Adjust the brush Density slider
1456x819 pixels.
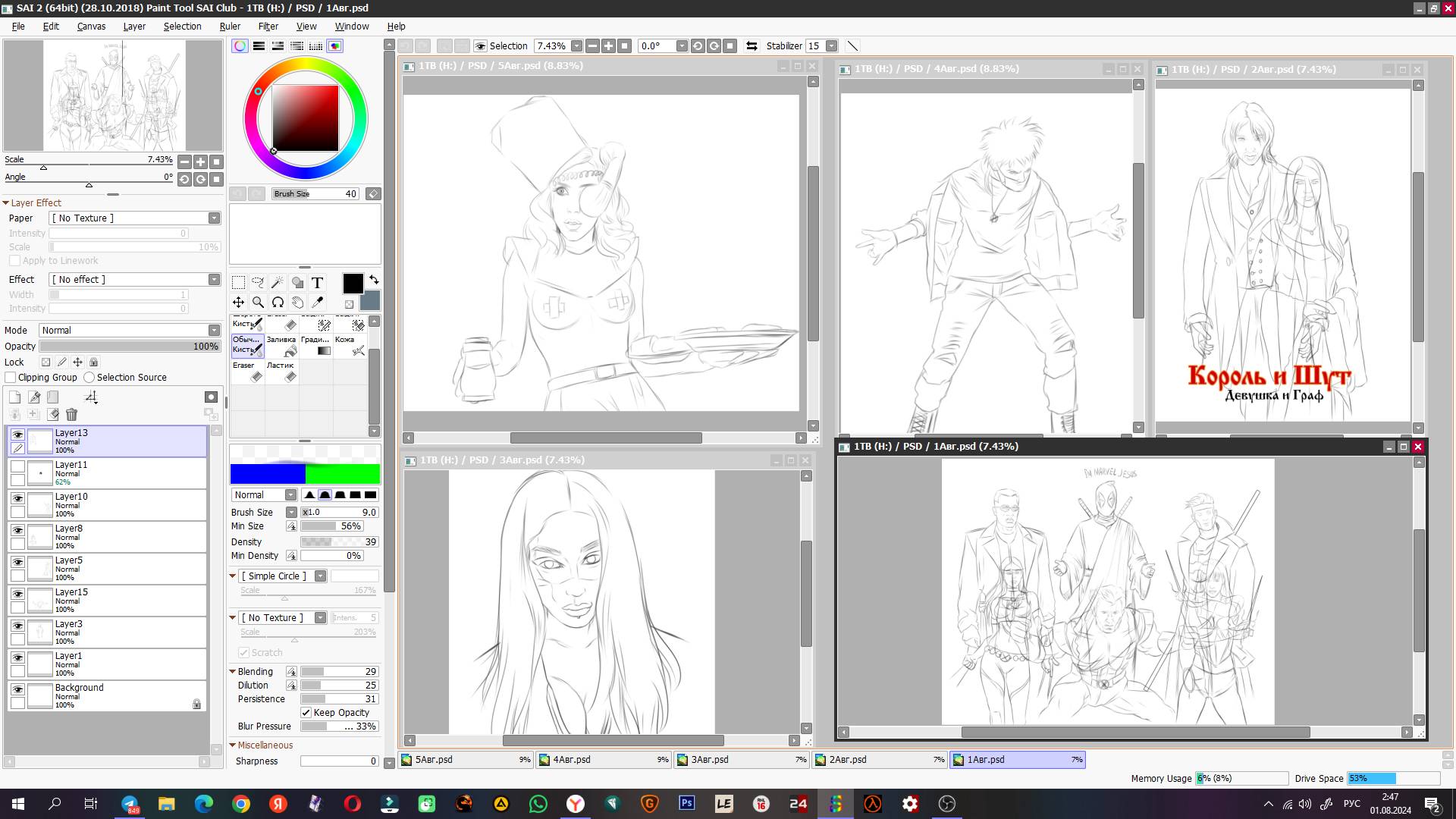click(x=339, y=541)
